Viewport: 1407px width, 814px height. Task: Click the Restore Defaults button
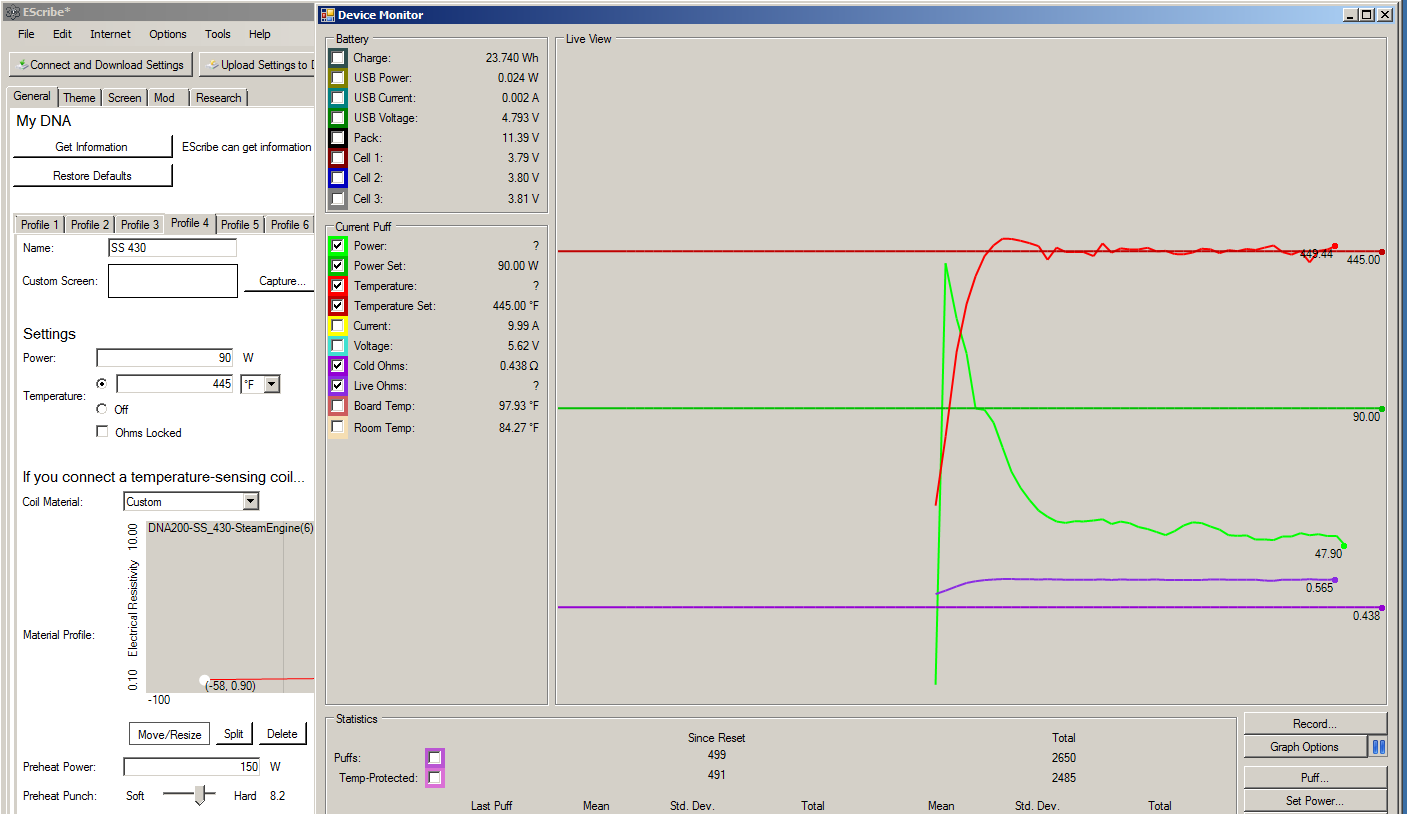pos(92,176)
